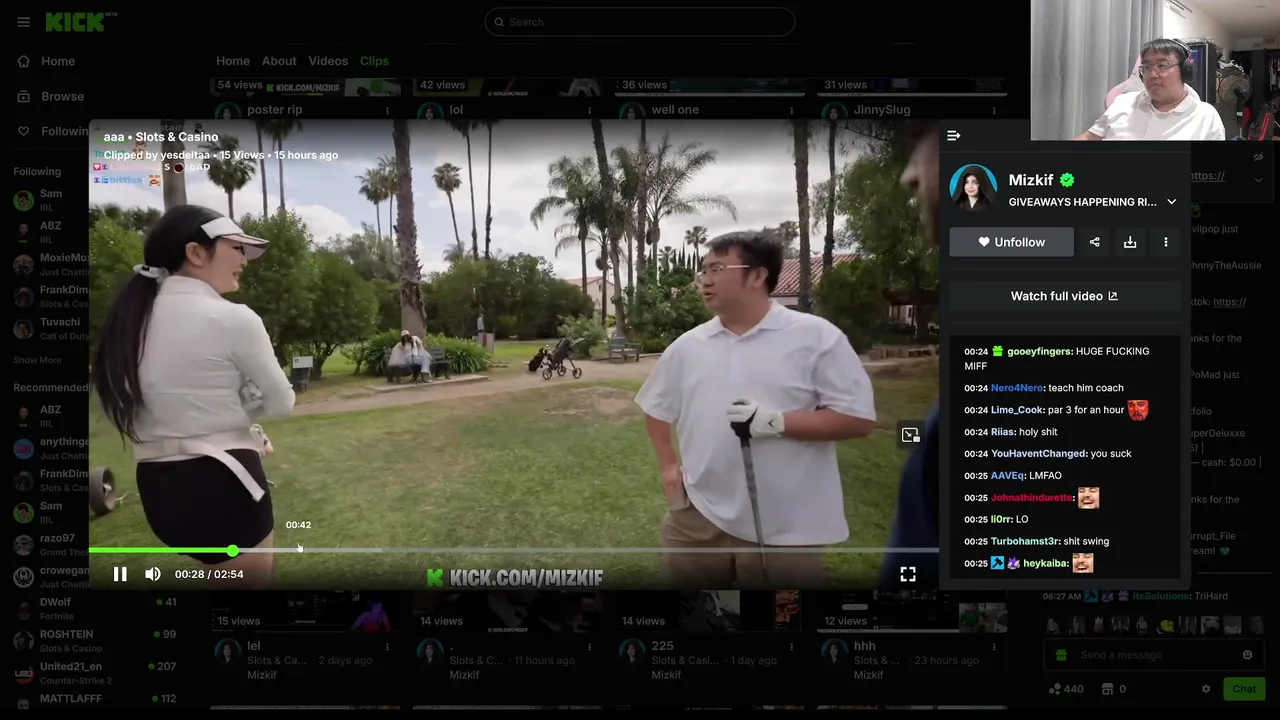Switch to the channel Home tab
1280x720 pixels.
pos(233,61)
